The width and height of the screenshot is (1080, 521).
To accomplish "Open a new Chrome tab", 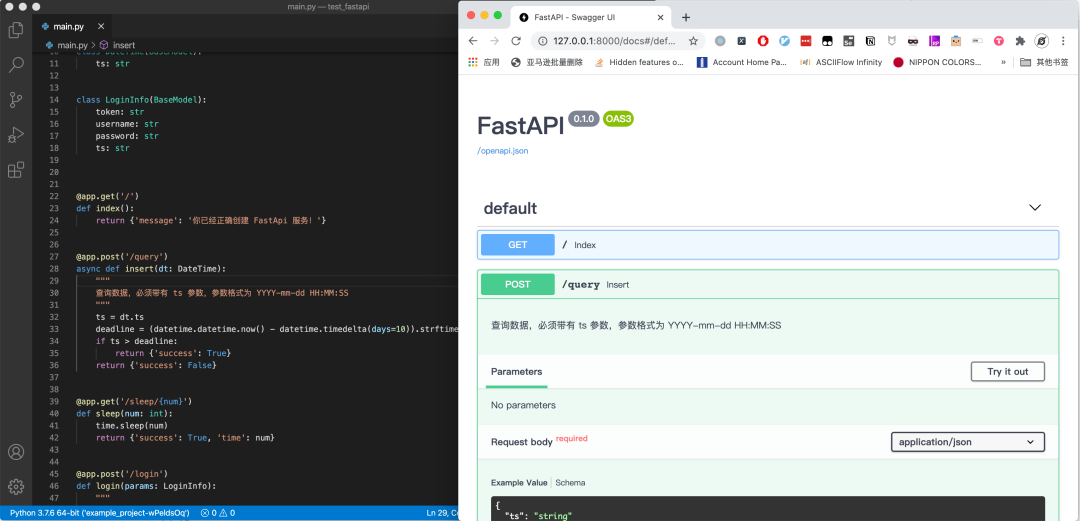I will [x=685, y=17].
